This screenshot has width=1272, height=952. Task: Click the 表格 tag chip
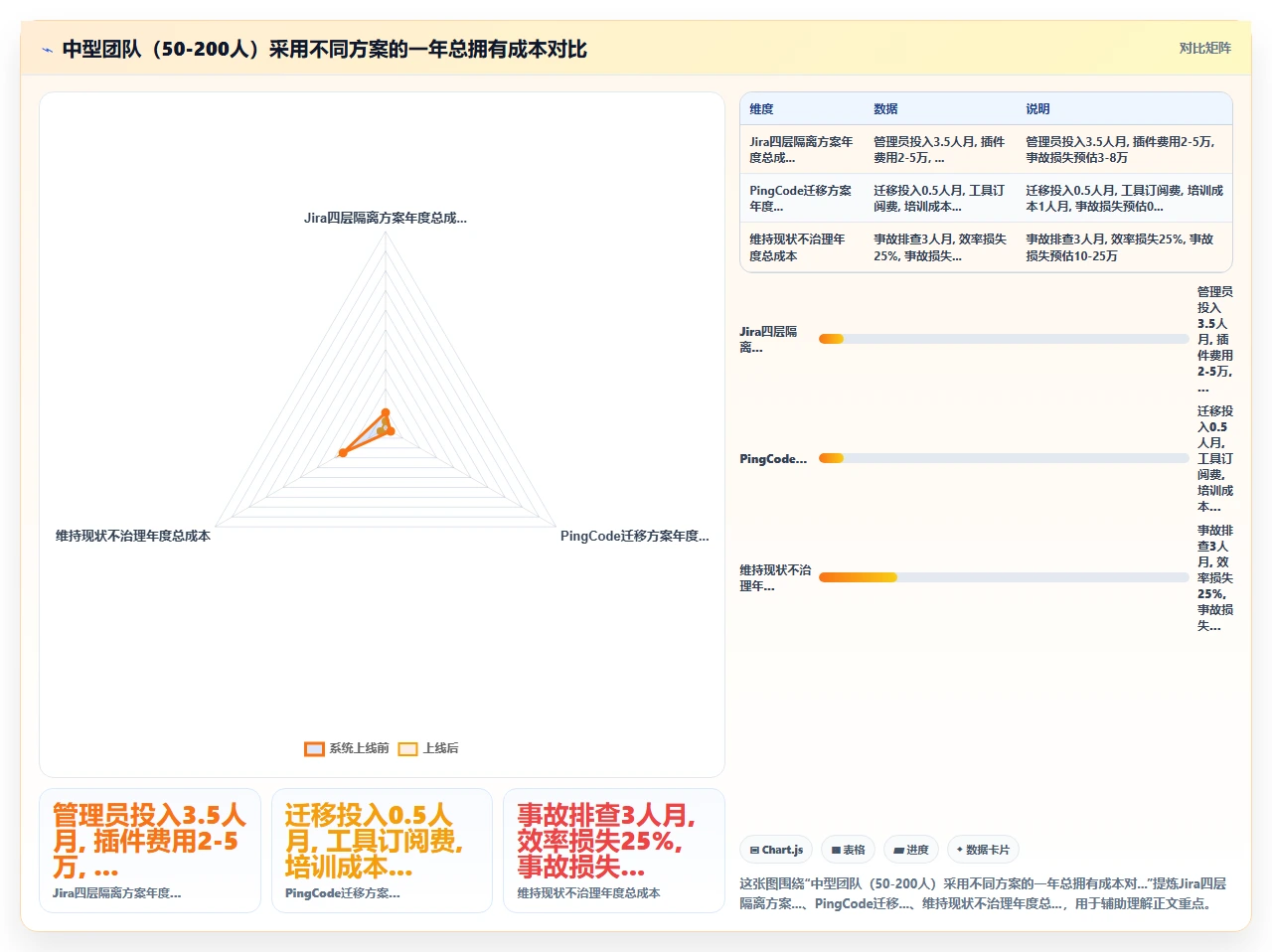(x=848, y=850)
